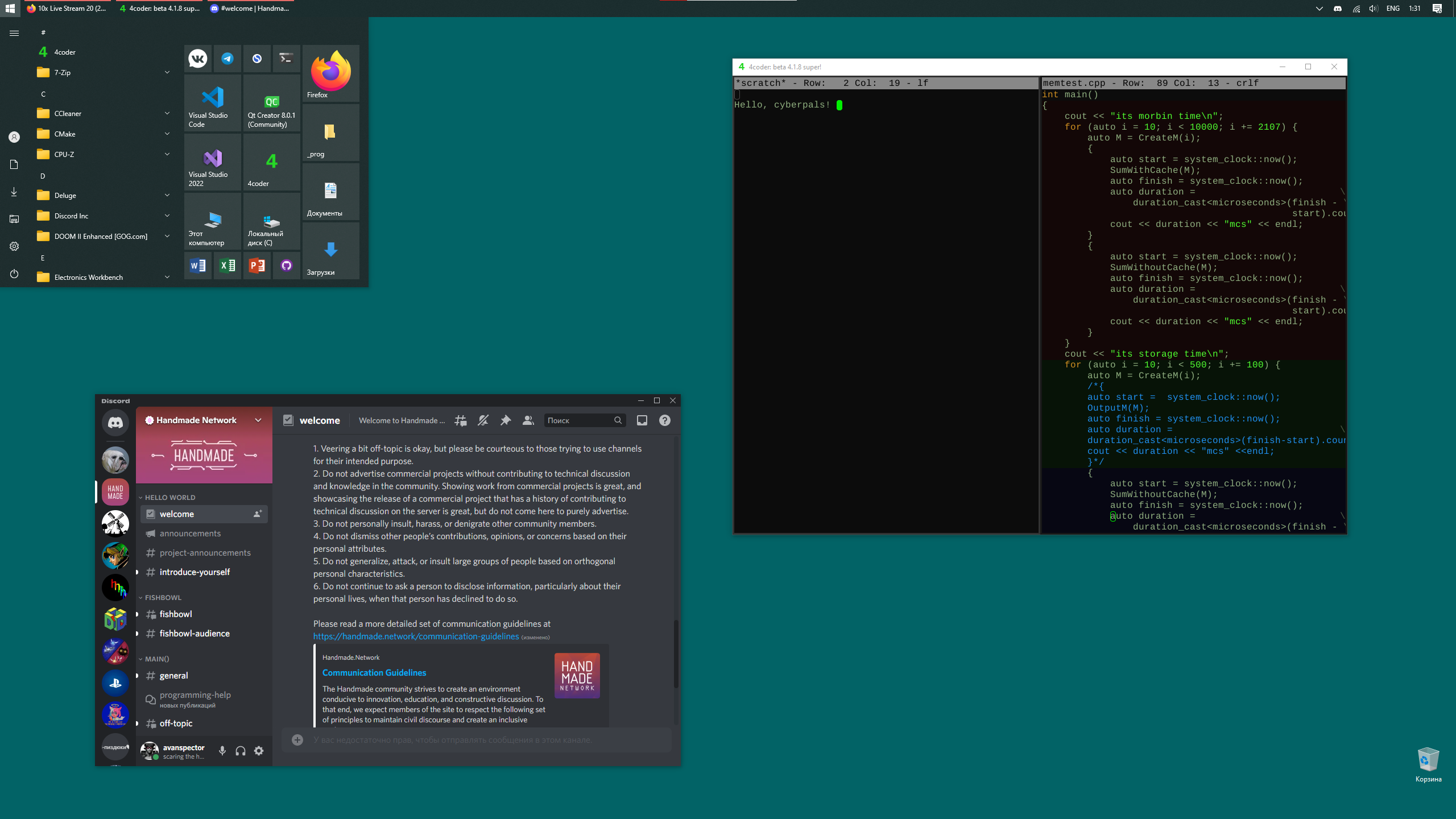Mute microphone in Discord user panel
This screenshot has height=819, width=1456.
[x=222, y=751]
